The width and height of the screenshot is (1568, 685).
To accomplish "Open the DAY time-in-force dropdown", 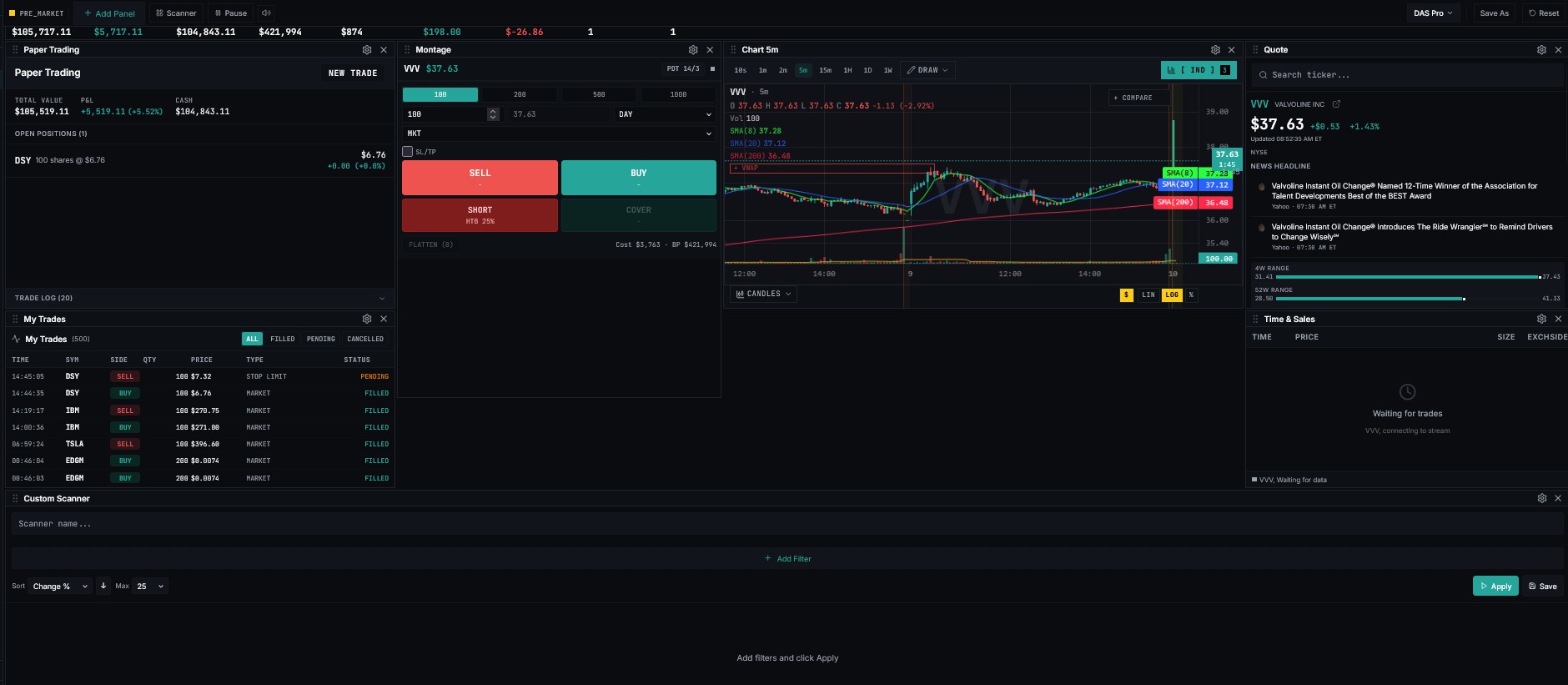I will 665,114.
